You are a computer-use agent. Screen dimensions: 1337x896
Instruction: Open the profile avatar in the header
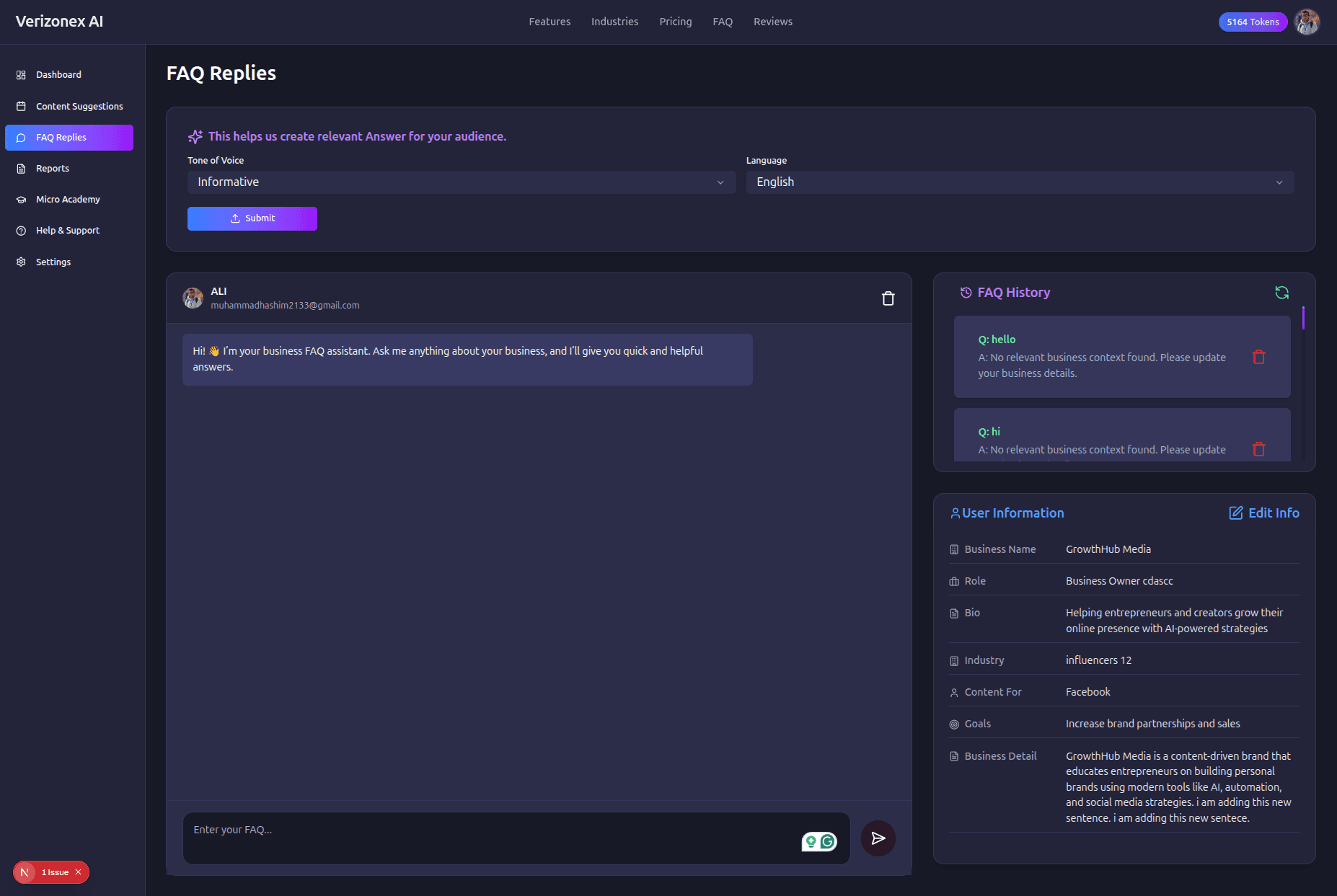1307,22
